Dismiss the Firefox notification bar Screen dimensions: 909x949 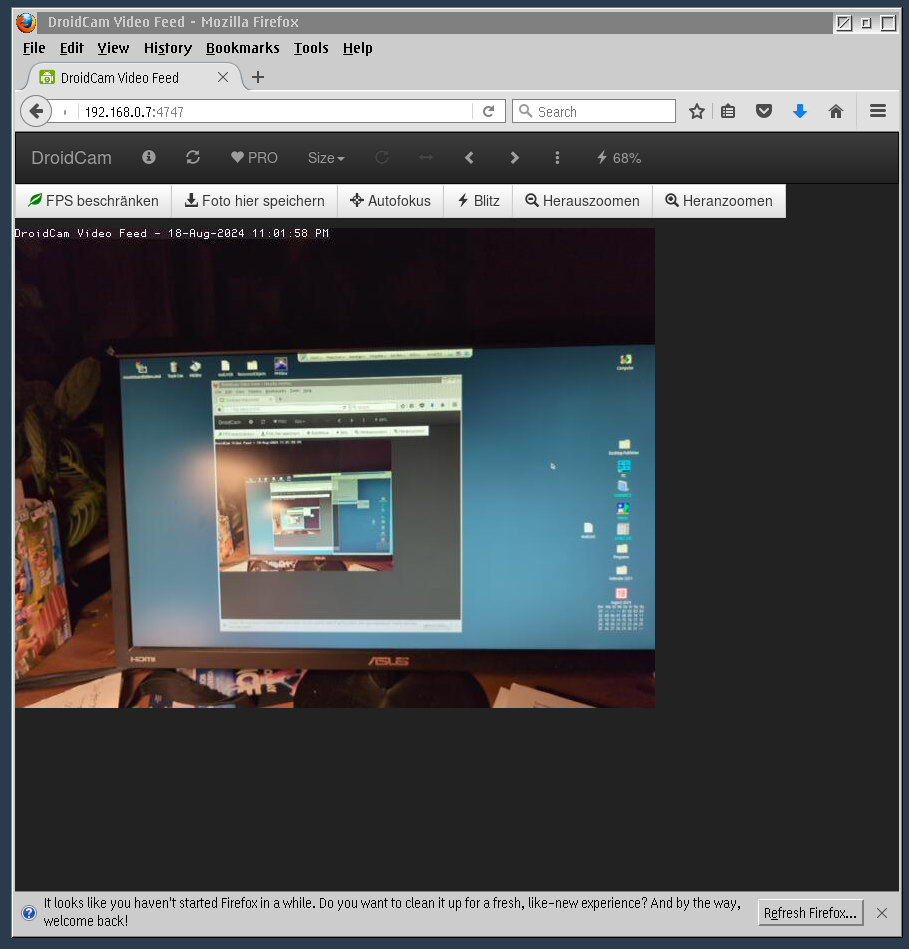pyautogui.click(x=882, y=913)
